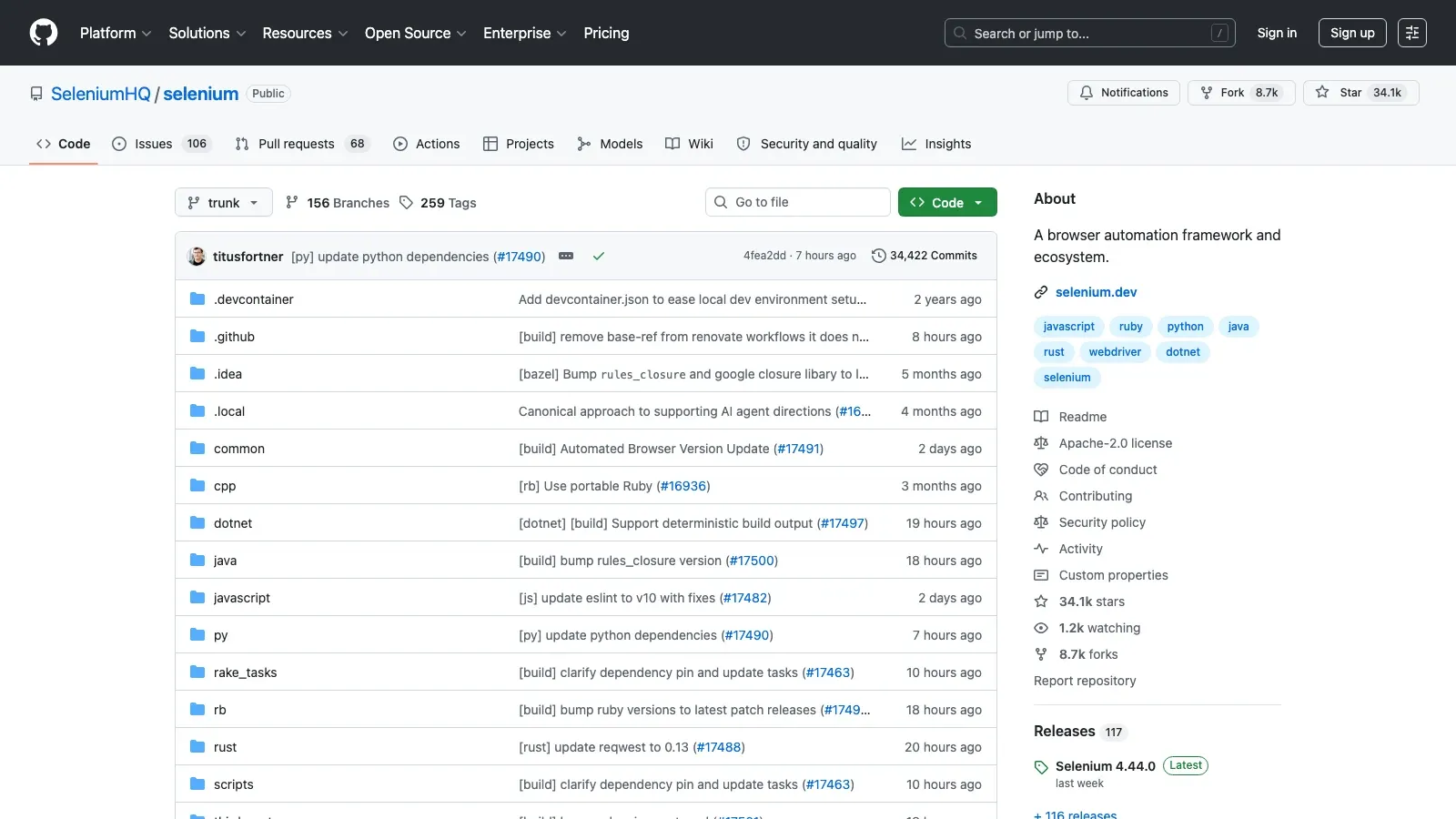
Task: Click the branches icon next to 156 Branches
Action: (292, 202)
